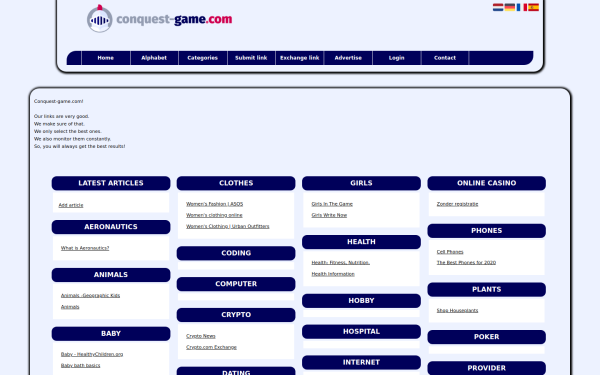Open the Latest Articles category header
This screenshot has width=600, height=375.
[x=111, y=183]
